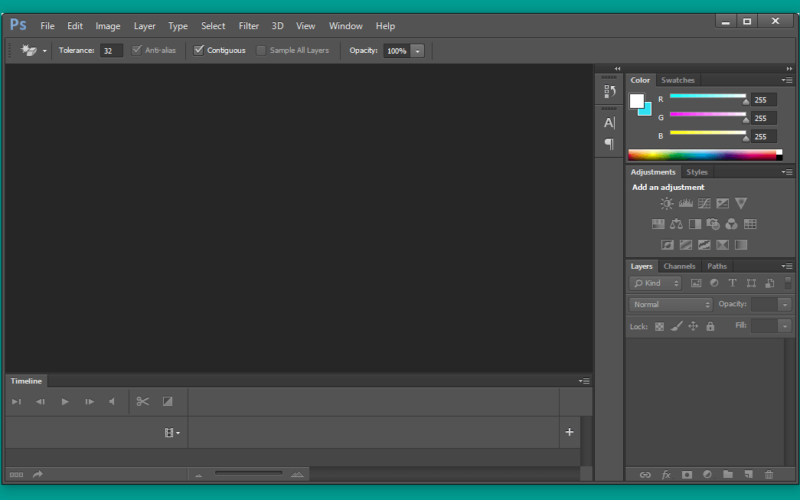The height and width of the screenshot is (500, 800).
Task: Uncheck the Contiguous checkbox
Action: [198, 50]
